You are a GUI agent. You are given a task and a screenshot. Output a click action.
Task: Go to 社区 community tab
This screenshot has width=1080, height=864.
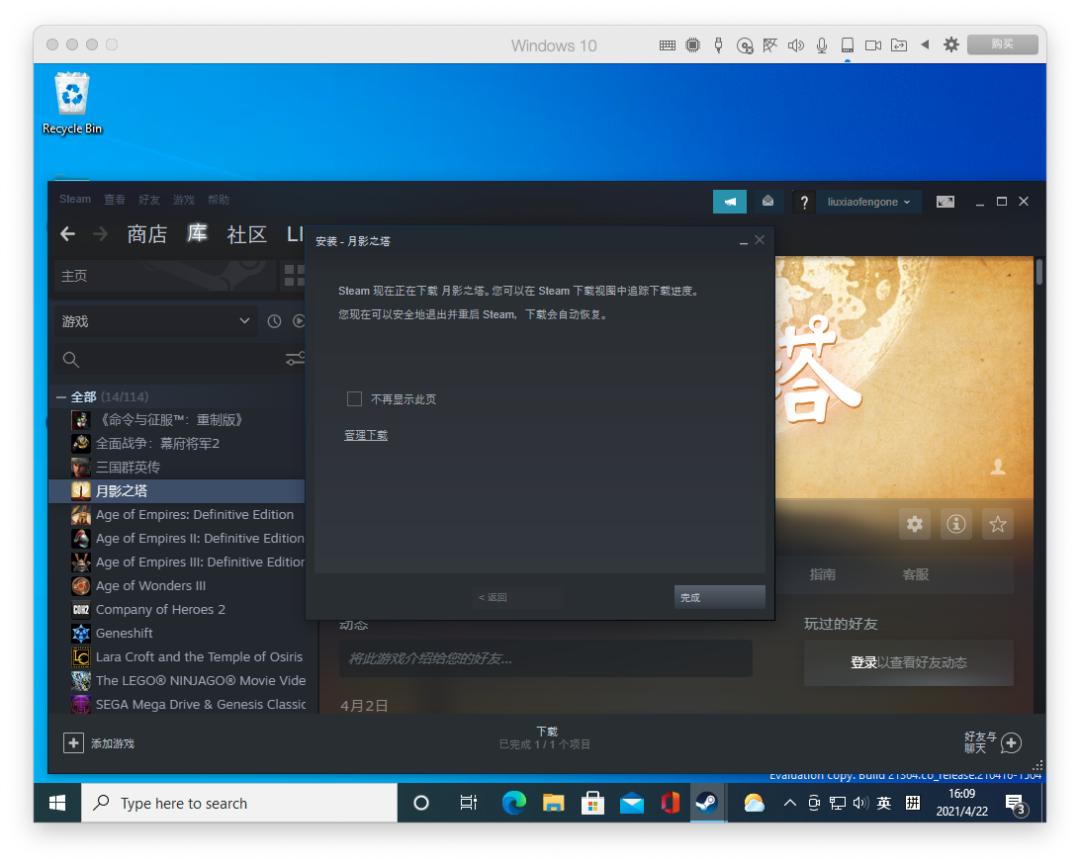pos(247,234)
